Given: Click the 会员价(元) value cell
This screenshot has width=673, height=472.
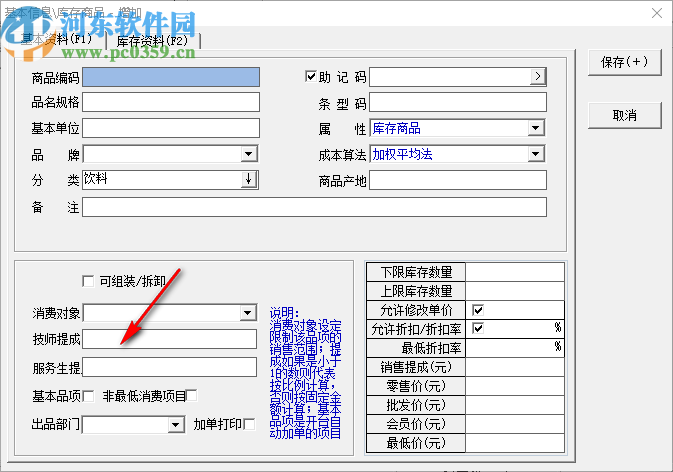Looking at the screenshot, I should tap(515, 424).
